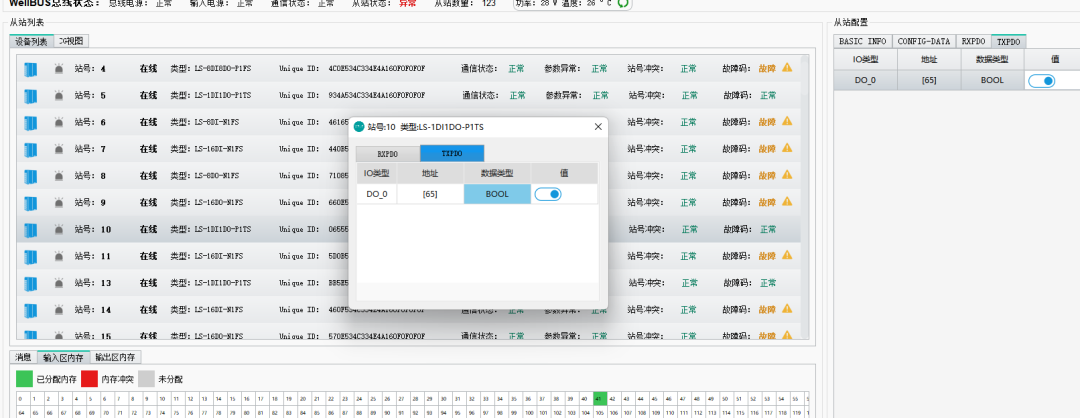Image resolution: width=1080 pixels, height=418 pixels.
Task: Select the TXPDO tab in the station 10 dialog
Action: (x=452, y=154)
